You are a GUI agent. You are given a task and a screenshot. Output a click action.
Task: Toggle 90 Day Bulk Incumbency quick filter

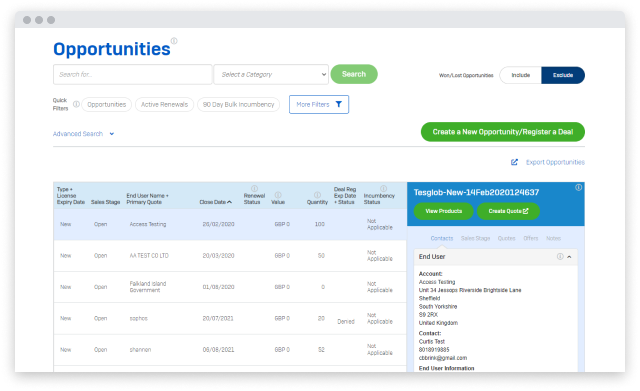pos(238,104)
